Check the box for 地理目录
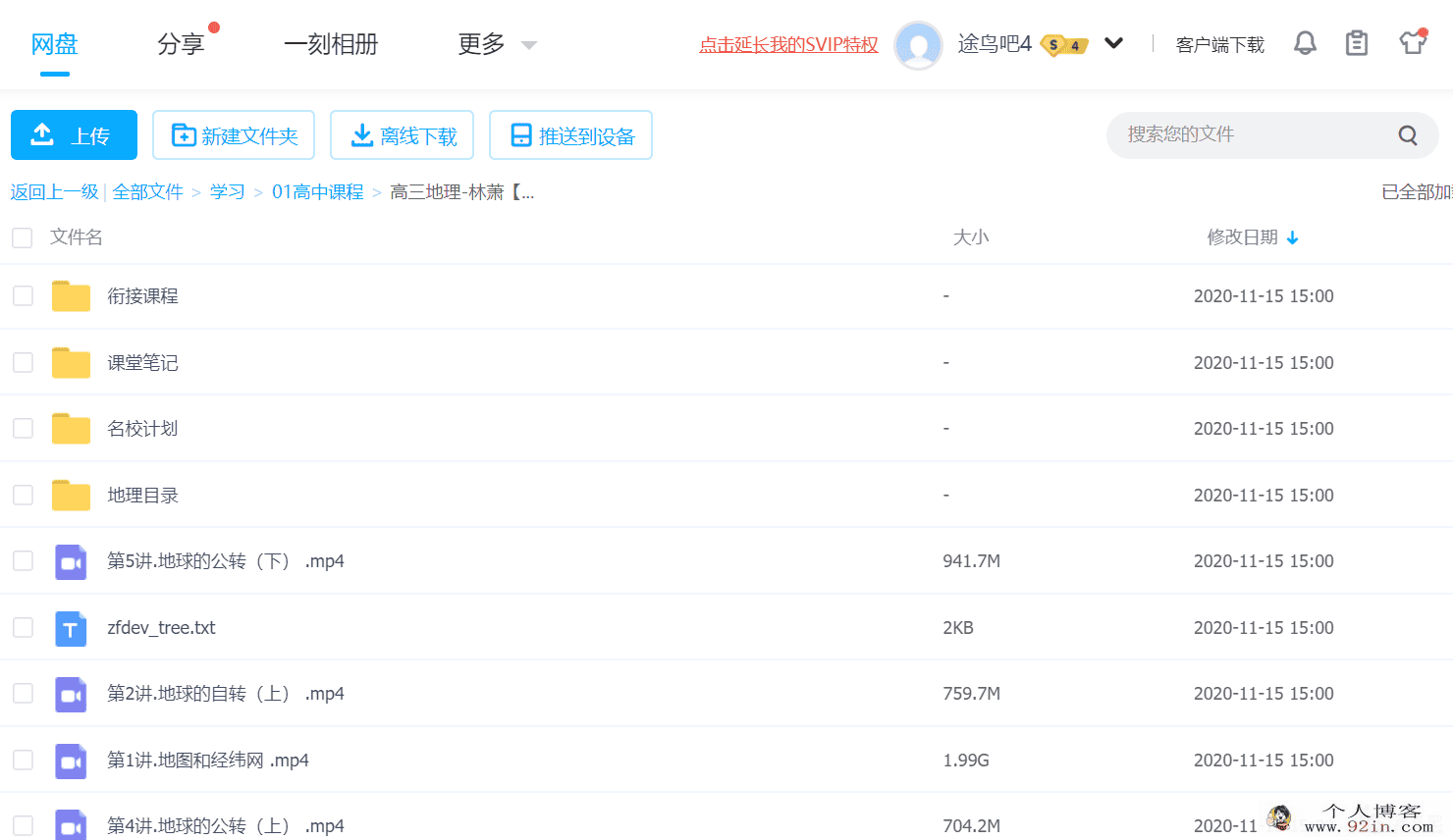 pos(23,496)
